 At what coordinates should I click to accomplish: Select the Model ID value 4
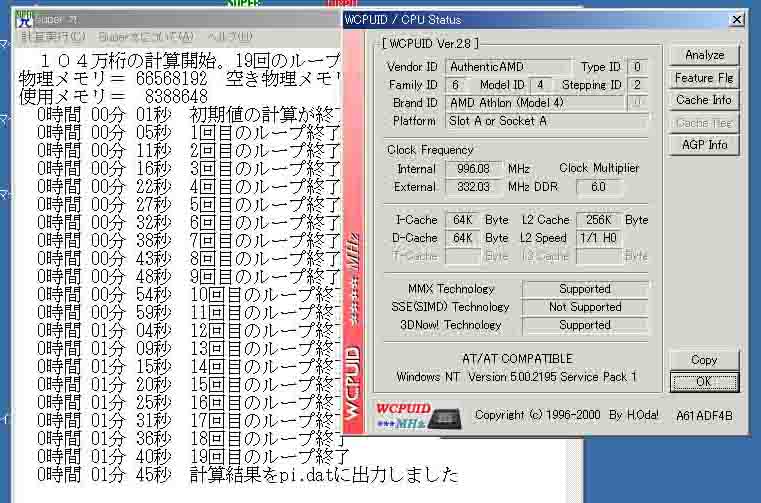540,85
